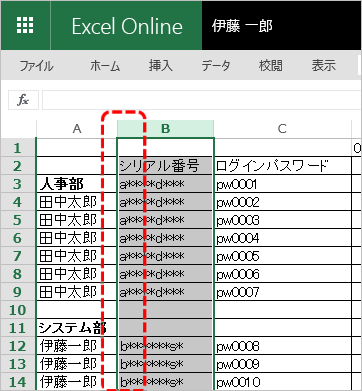362x391 pixels.
Task: Open the 校閲 ribbon tab
Action: (x=270, y=66)
